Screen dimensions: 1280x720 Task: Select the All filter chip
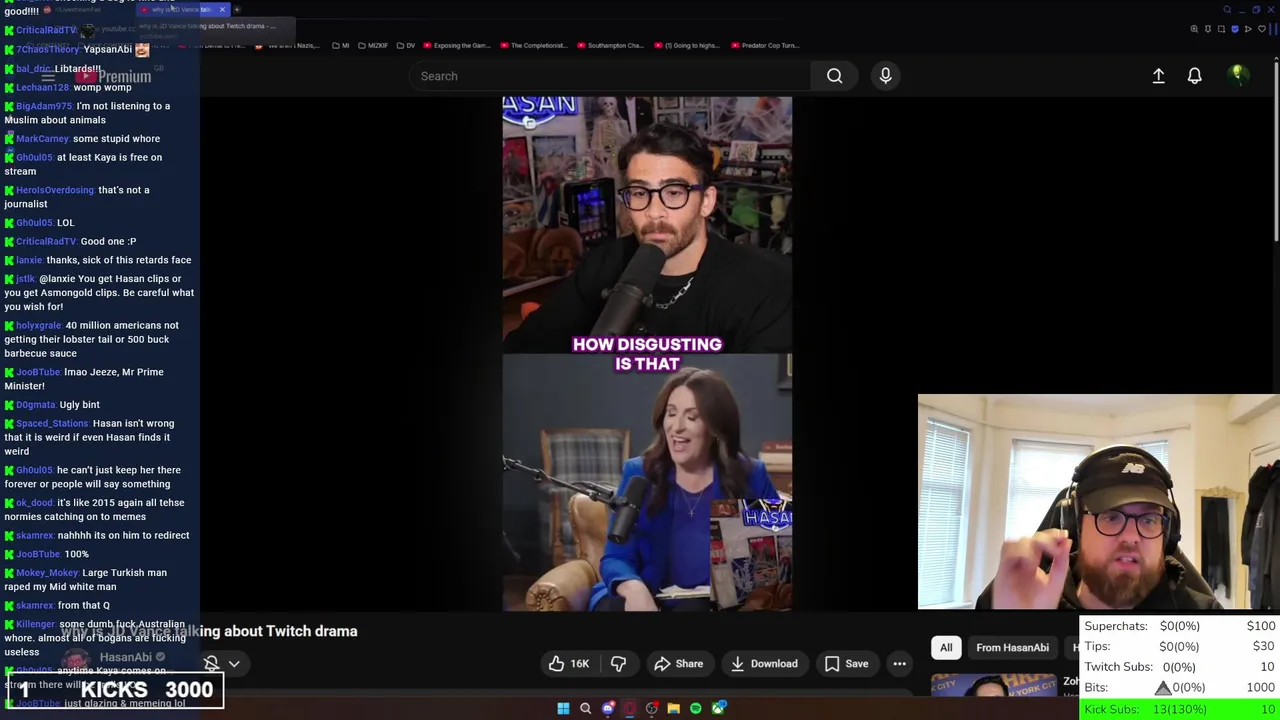coord(946,648)
